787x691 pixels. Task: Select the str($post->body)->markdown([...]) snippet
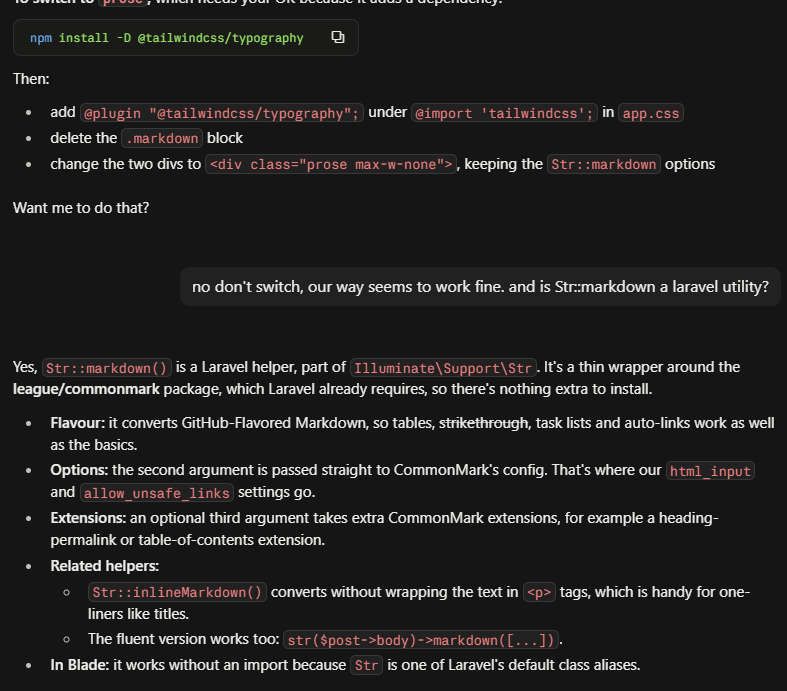(421, 640)
